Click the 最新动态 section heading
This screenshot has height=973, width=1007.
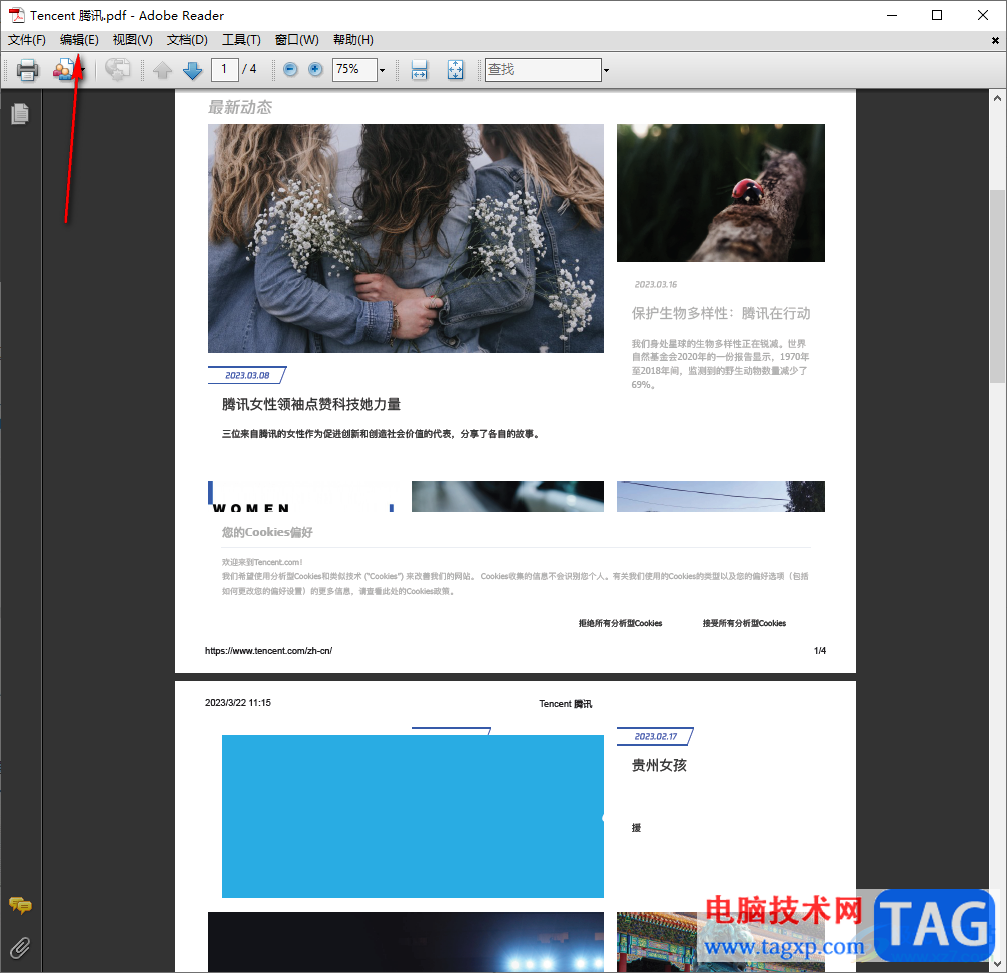pyautogui.click(x=240, y=107)
